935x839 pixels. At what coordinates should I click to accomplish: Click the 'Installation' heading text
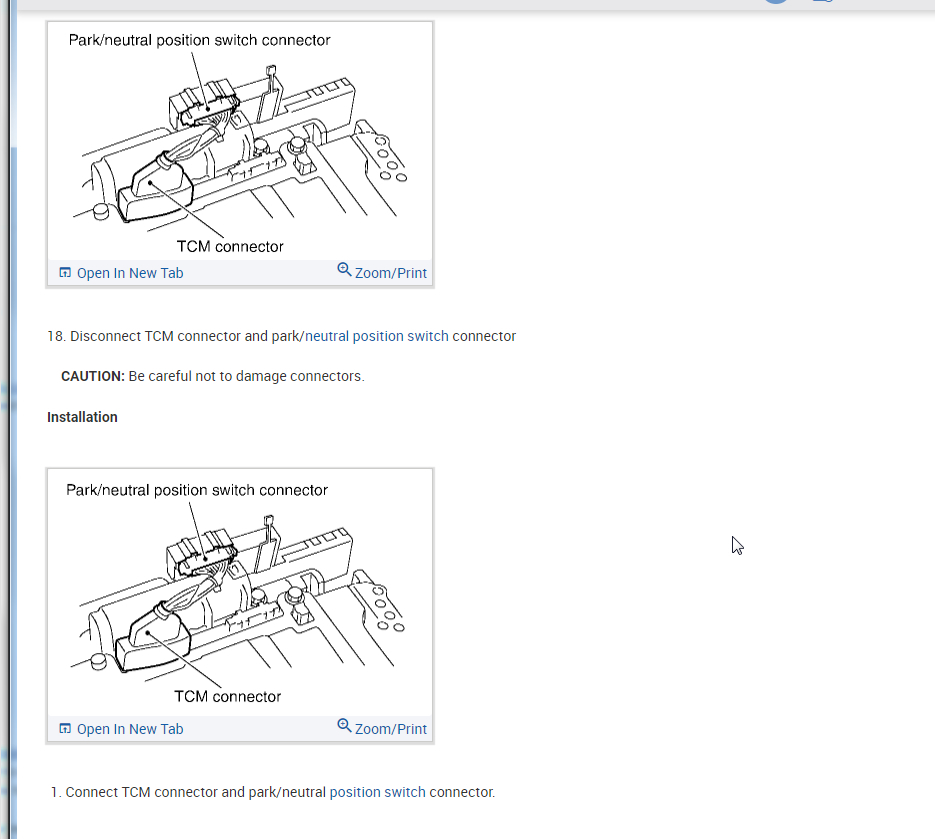[82, 417]
